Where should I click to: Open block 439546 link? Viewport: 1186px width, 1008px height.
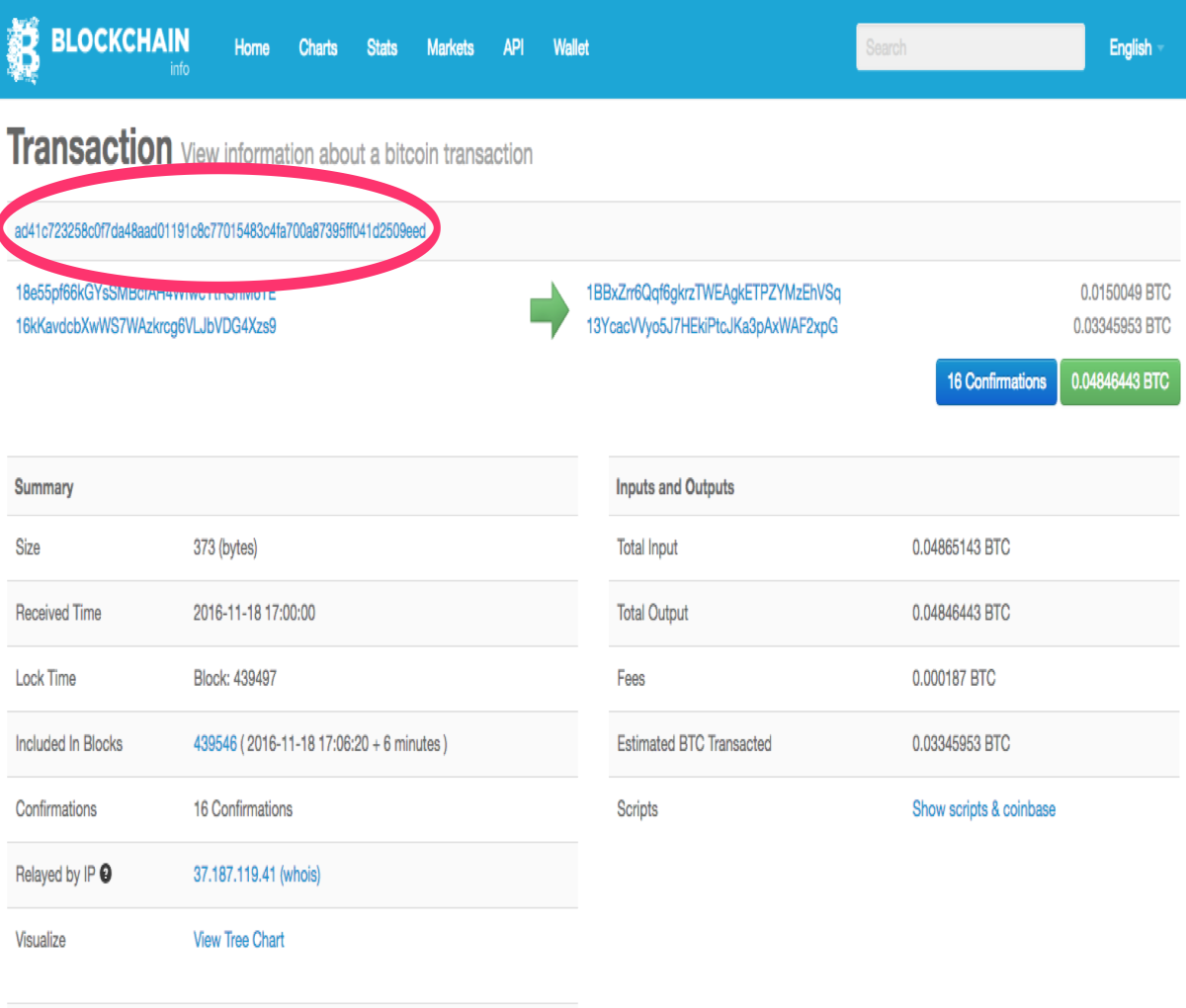[x=214, y=744]
